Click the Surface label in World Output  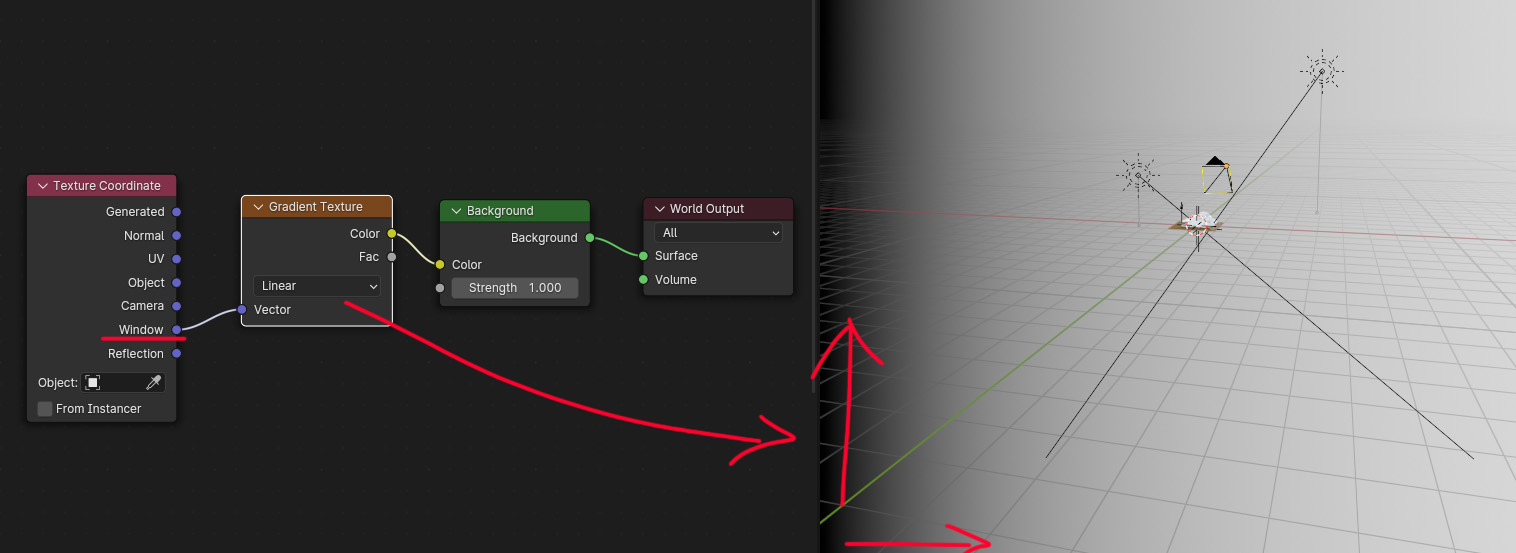pyautogui.click(x=676, y=256)
